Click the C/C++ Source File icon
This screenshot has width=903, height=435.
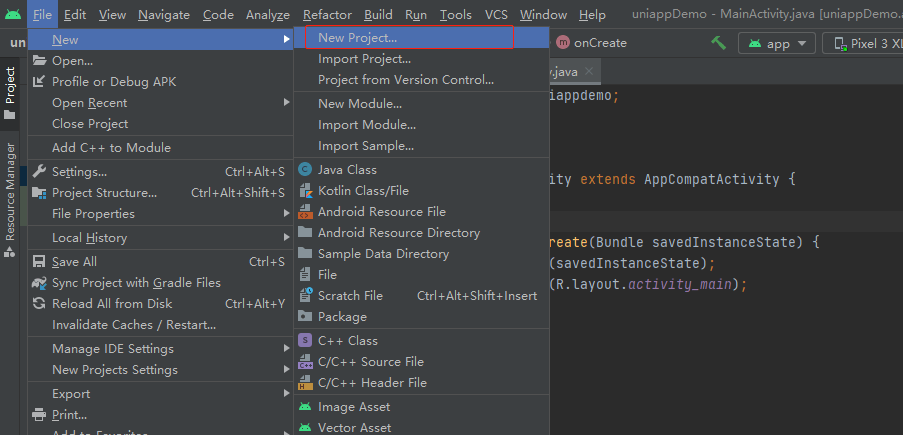click(305, 362)
